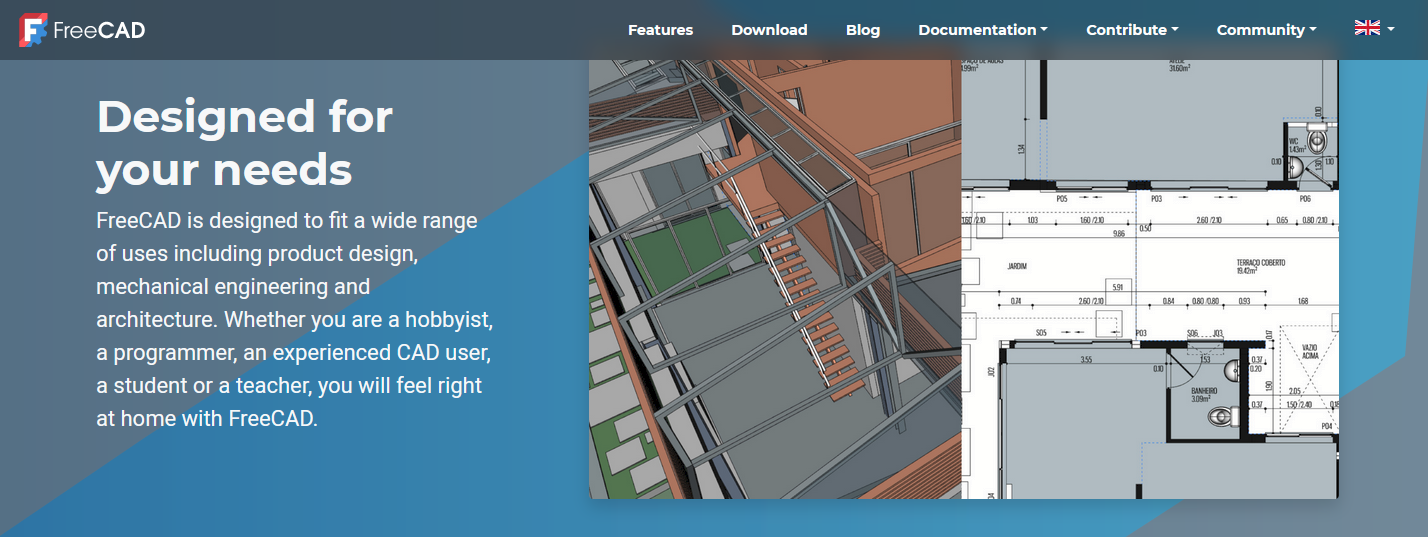The image size is (1428, 537).
Task: Open the language selector dropdown arrow
Action: 1390,29
